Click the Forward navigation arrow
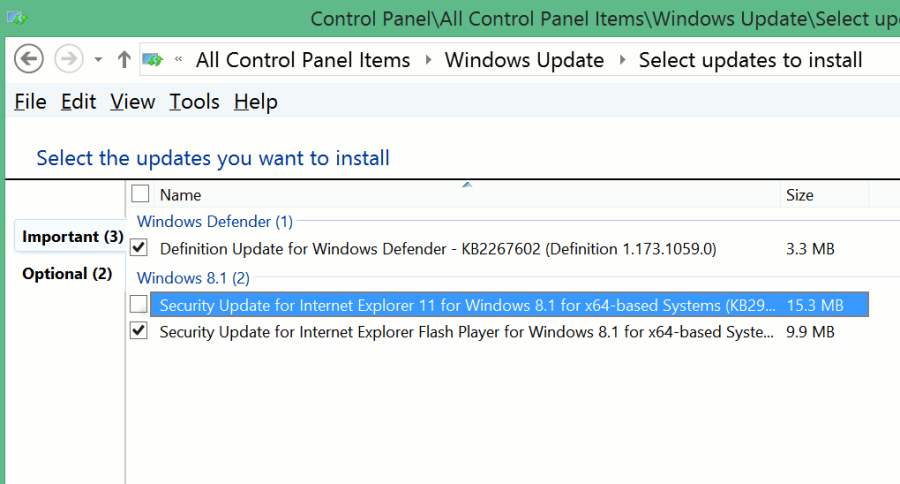Image resolution: width=900 pixels, height=484 pixels. click(x=68, y=59)
